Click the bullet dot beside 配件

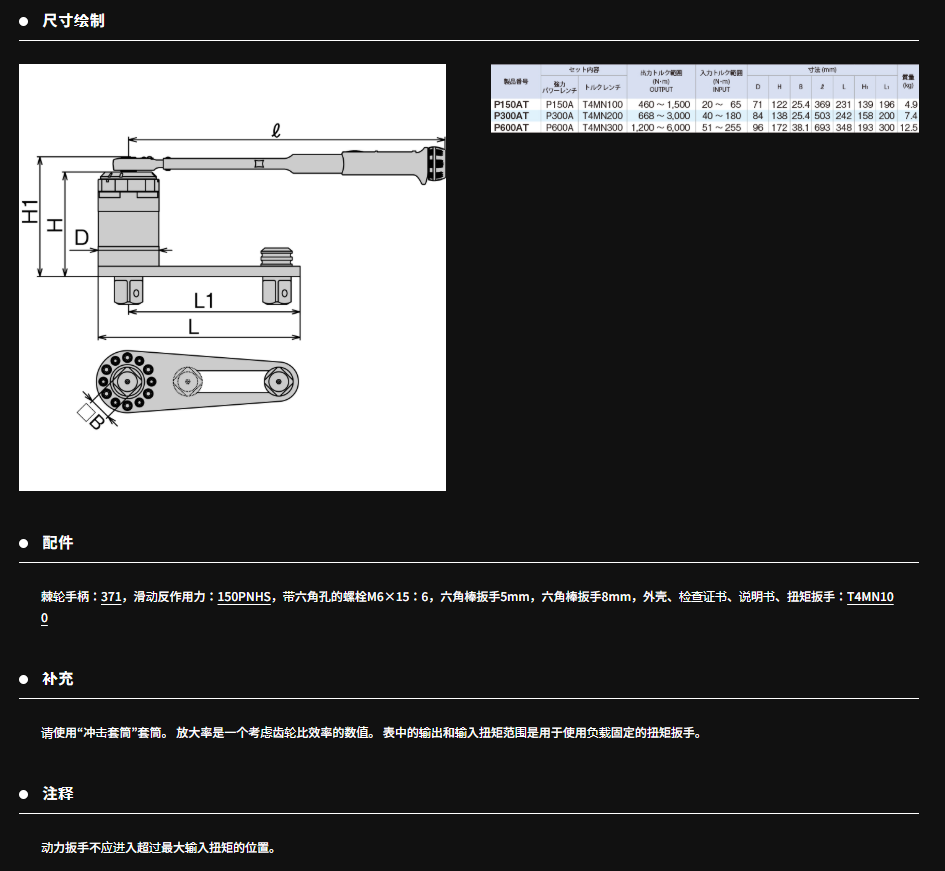point(24,543)
